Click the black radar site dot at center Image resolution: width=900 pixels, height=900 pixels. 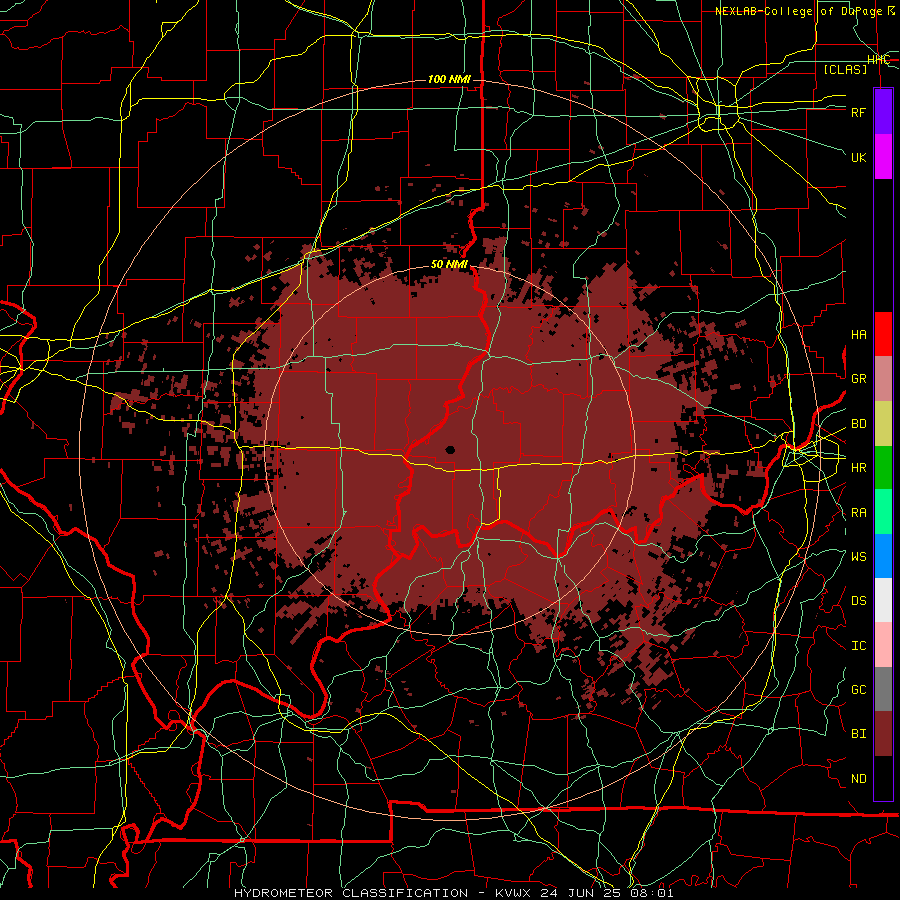click(x=450, y=450)
